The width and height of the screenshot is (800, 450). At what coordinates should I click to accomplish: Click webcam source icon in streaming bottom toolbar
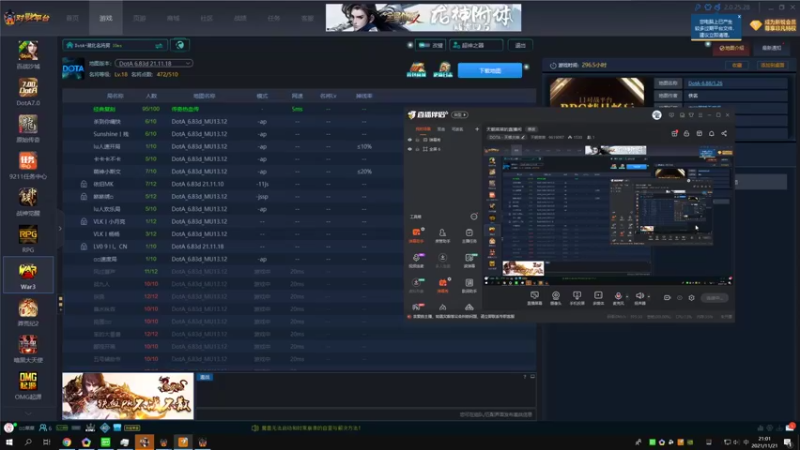click(556, 297)
